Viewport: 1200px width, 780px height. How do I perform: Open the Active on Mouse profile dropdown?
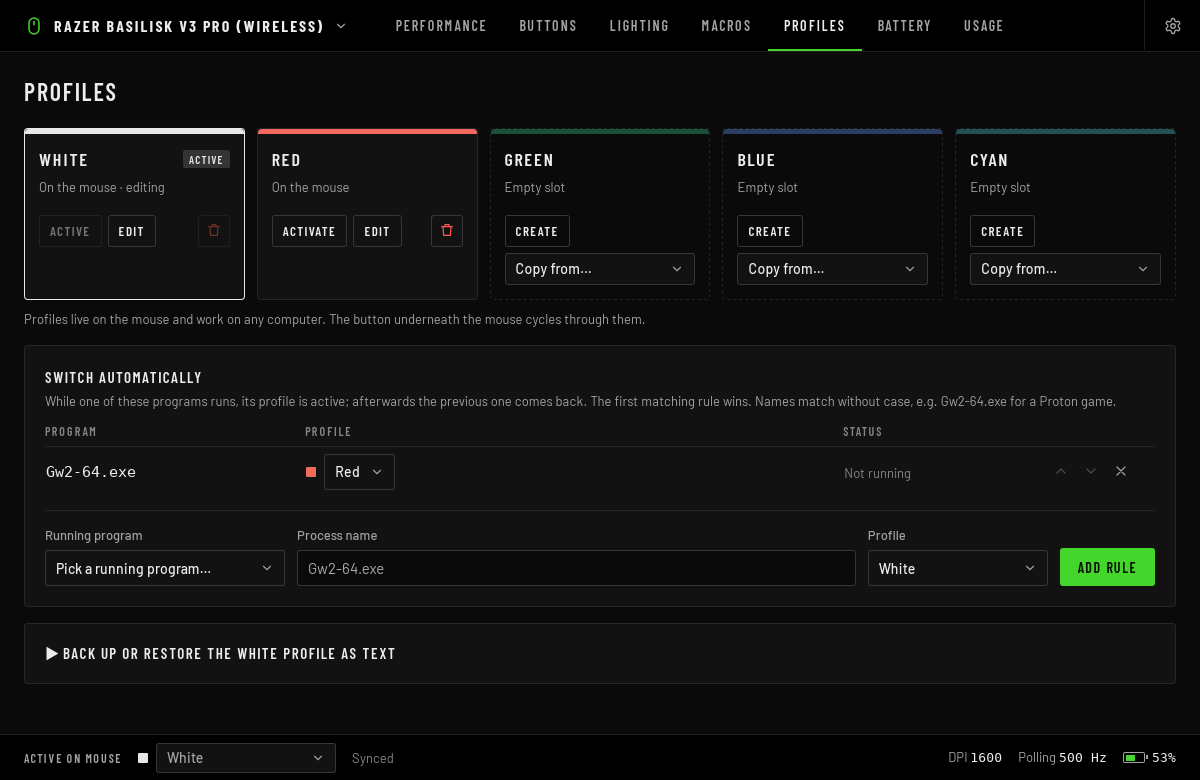click(x=246, y=758)
